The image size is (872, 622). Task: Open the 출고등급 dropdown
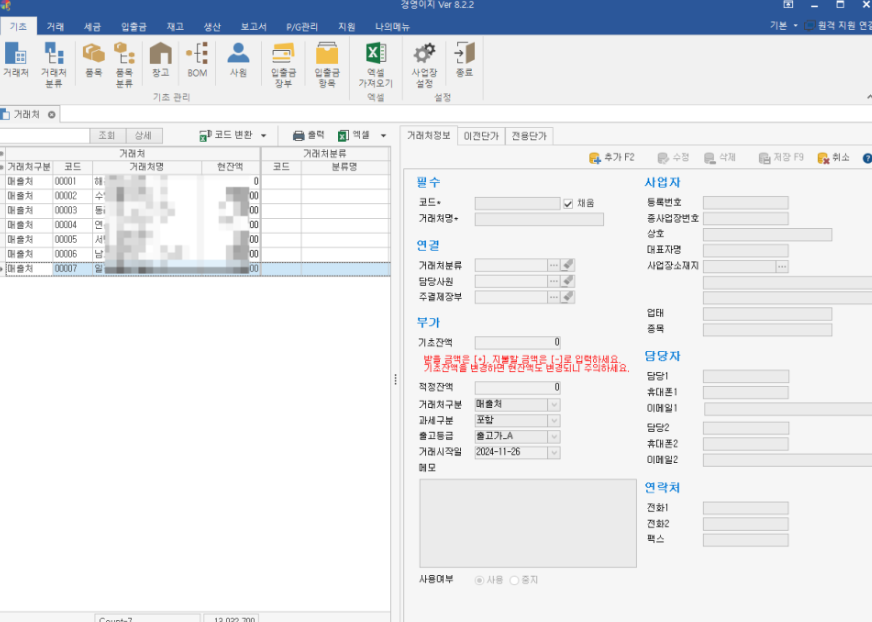click(x=554, y=436)
